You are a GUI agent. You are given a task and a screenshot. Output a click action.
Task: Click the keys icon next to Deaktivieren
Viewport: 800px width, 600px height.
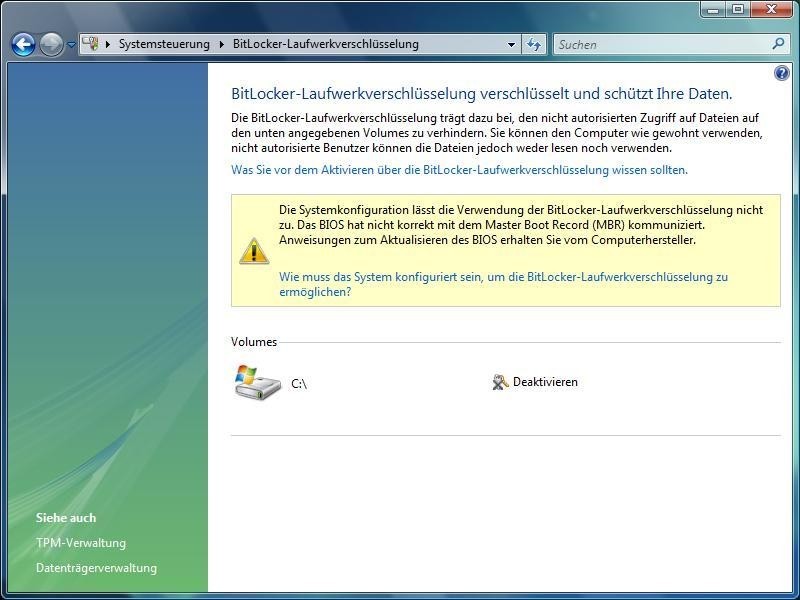(502, 381)
